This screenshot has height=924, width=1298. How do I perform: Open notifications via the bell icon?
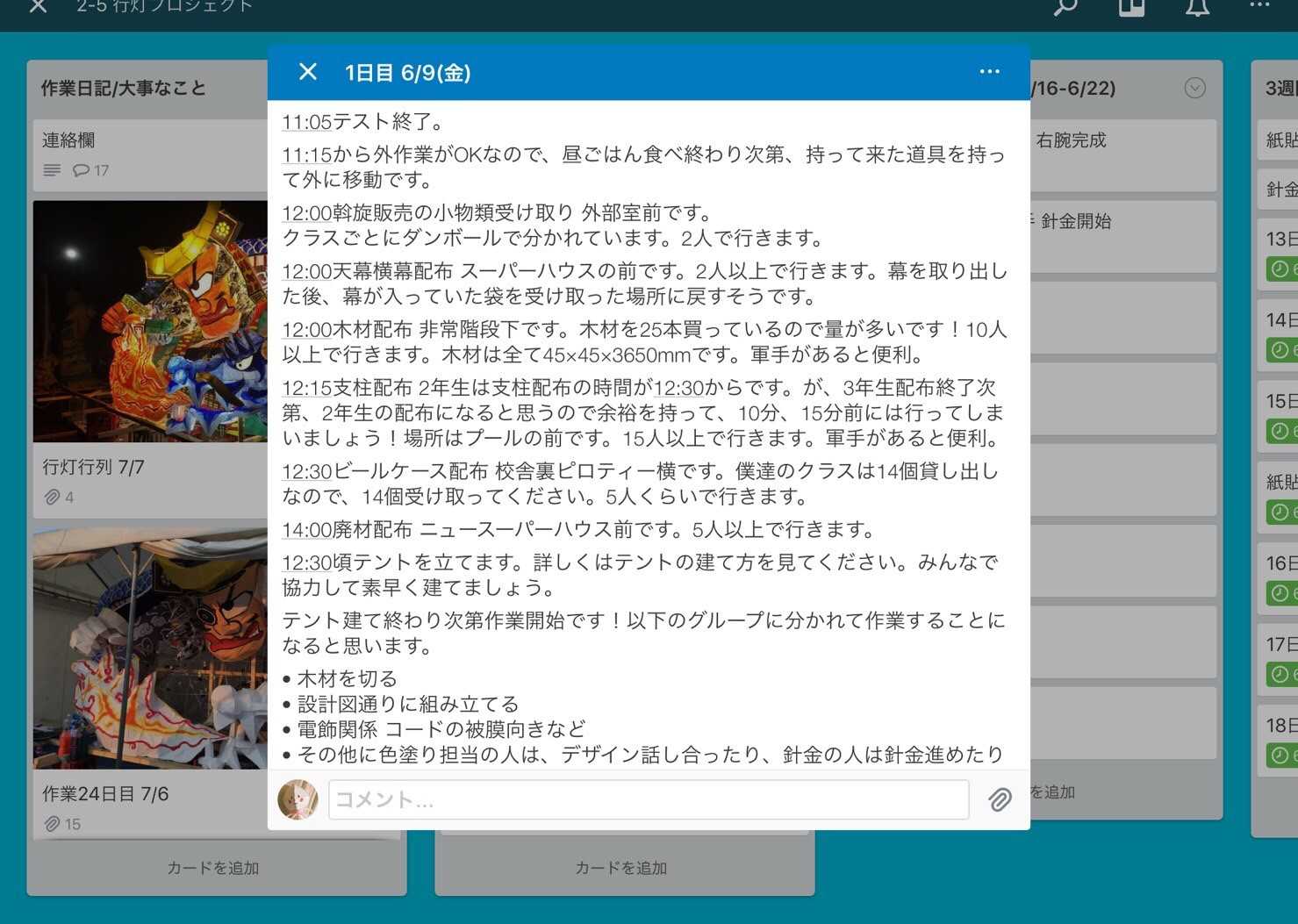click(x=1197, y=7)
